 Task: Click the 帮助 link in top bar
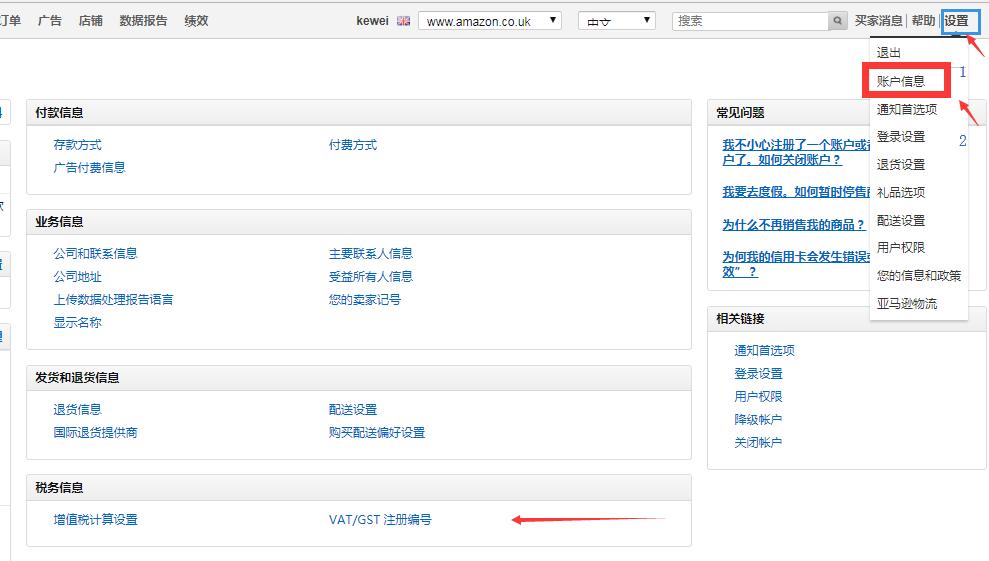(923, 21)
